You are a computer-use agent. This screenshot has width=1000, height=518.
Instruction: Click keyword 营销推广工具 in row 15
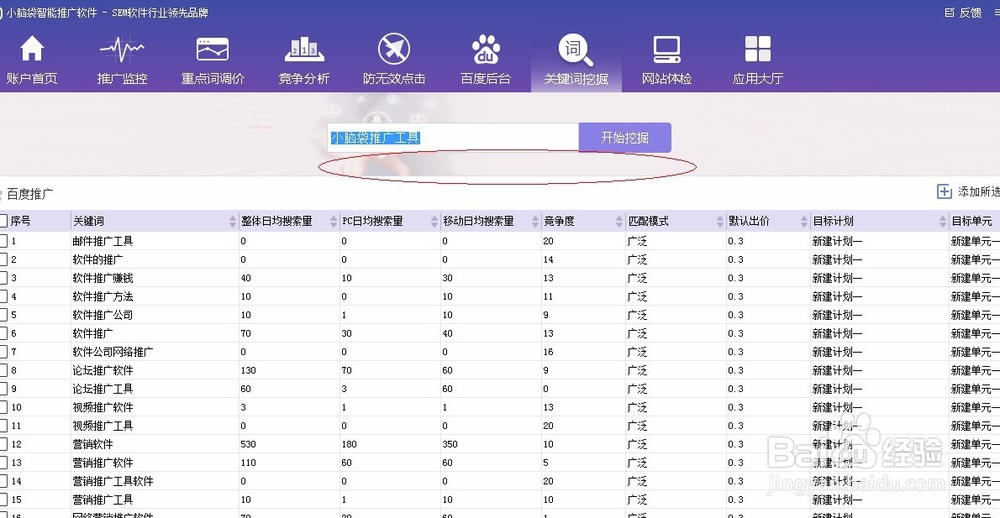pos(103,500)
